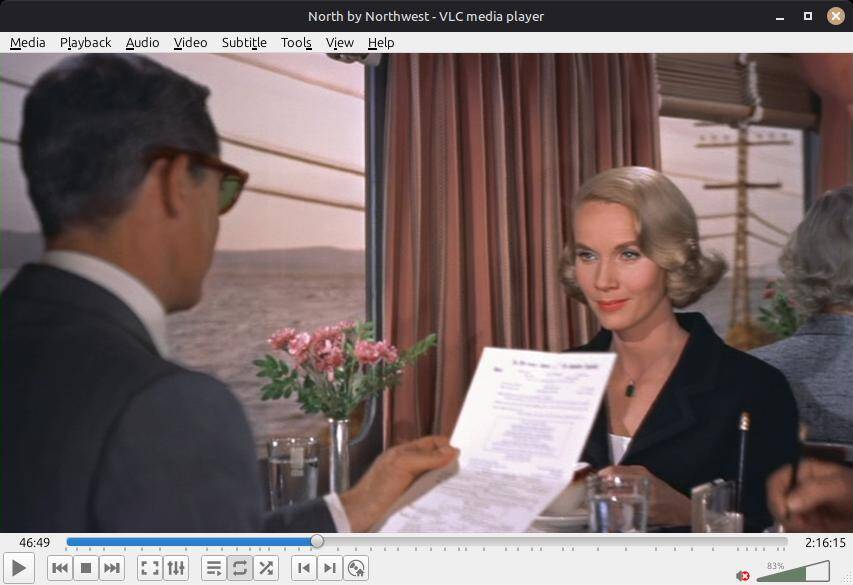Skip to next media in playlist
Image resolution: width=853 pixels, height=585 pixels.
112,568
